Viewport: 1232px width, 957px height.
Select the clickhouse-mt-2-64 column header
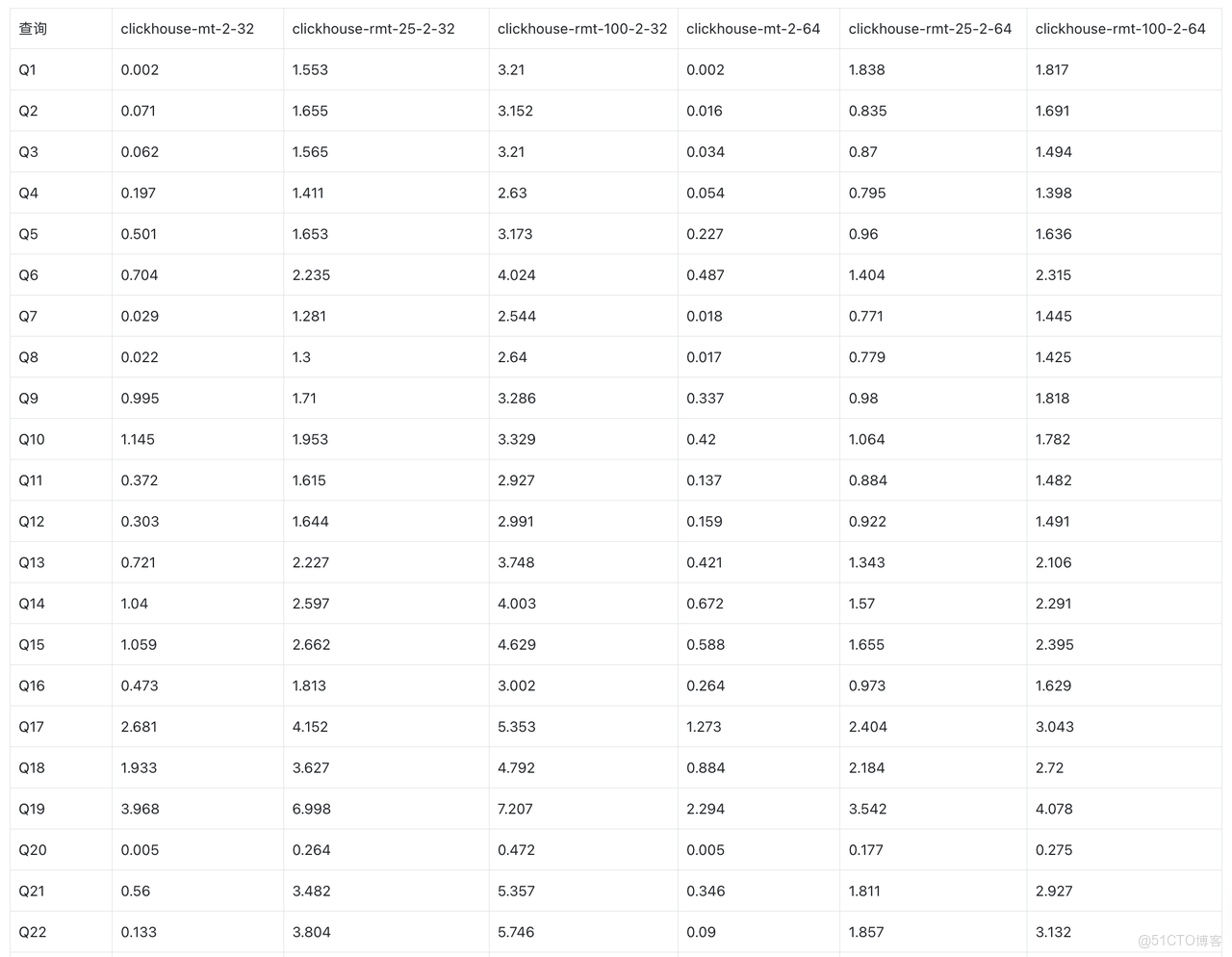tap(754, 29)
